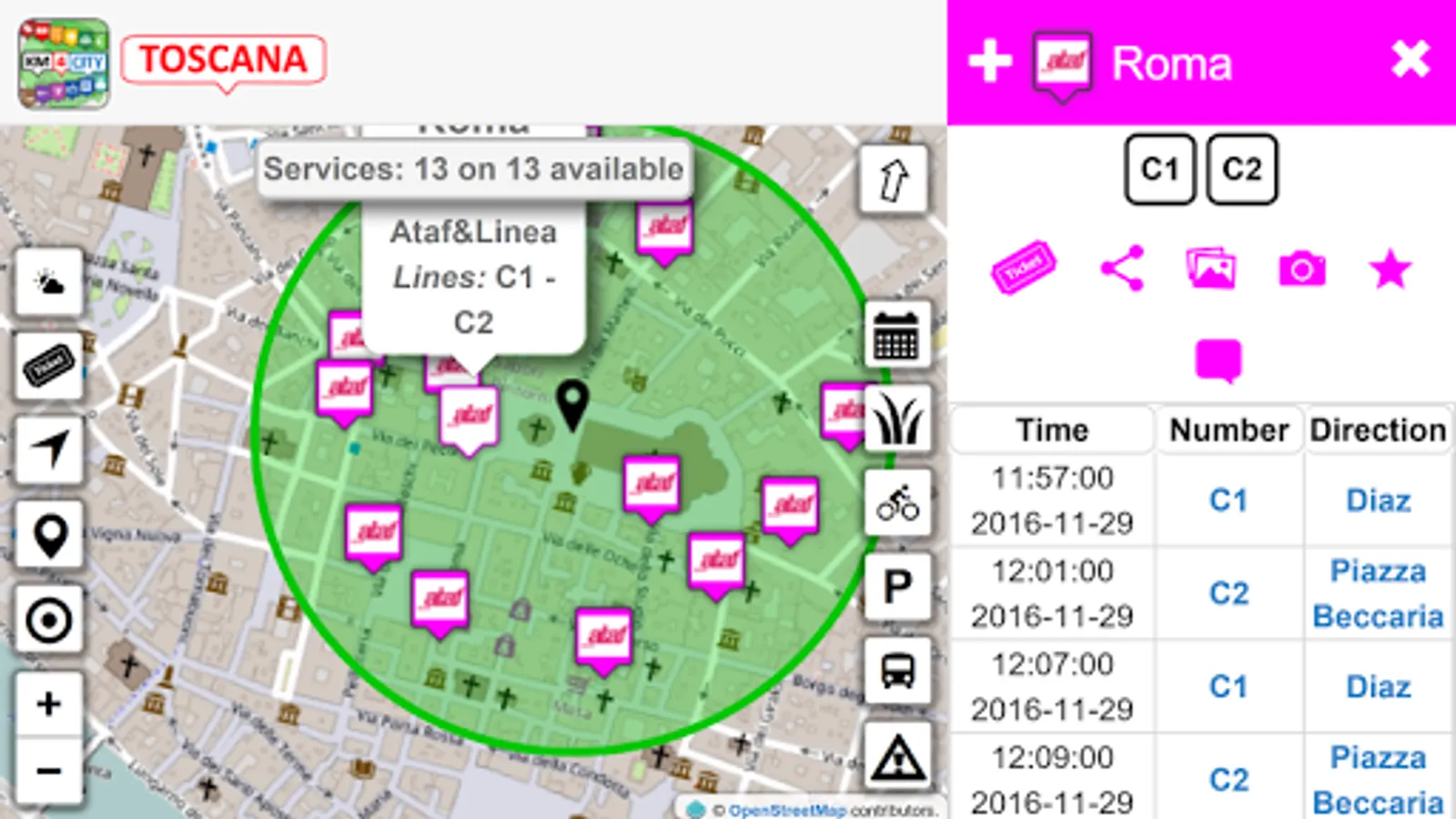Click the Direction column header
1456x819 pixels.
(1378, 430)
